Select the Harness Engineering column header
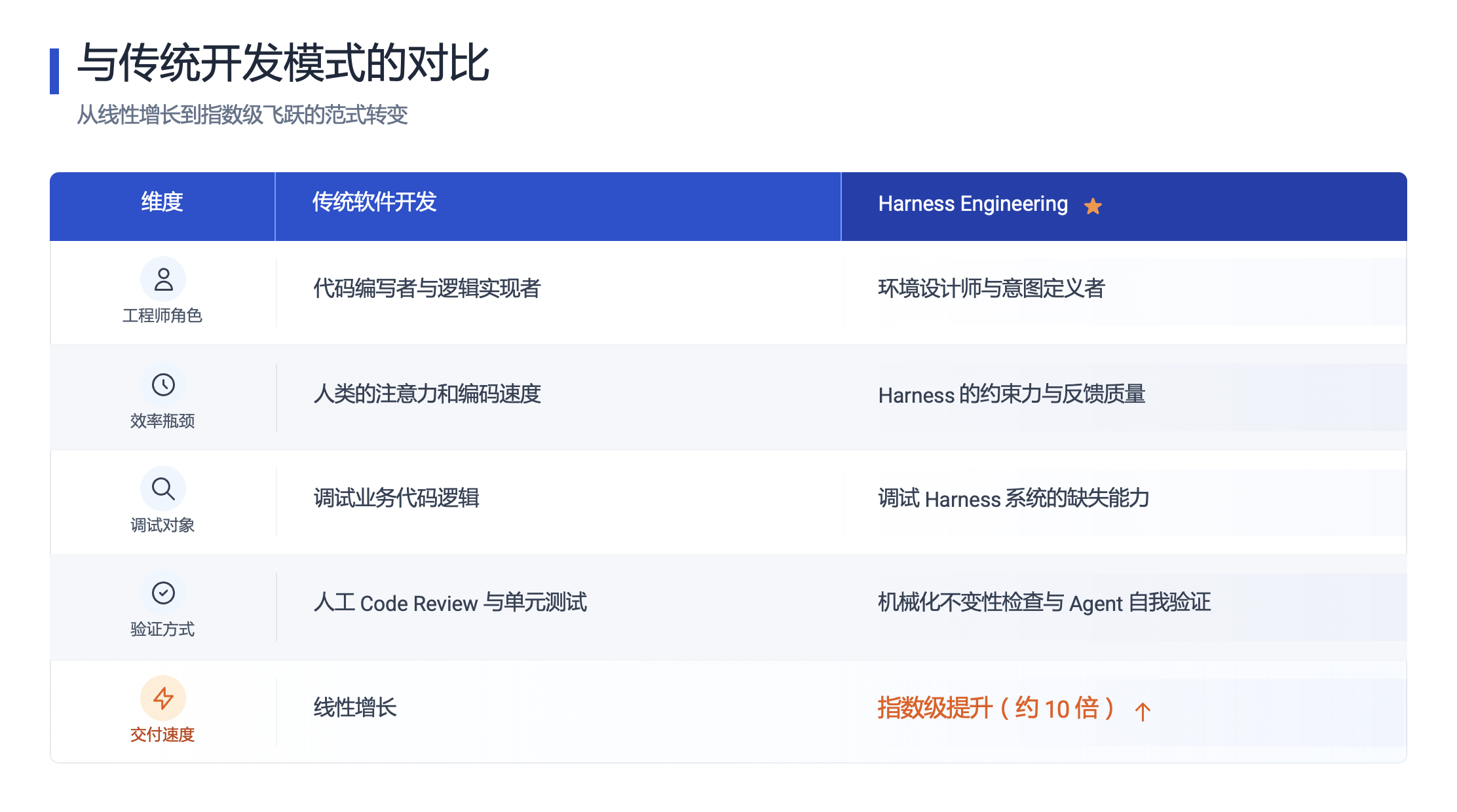 pyautogui.click(x=973, y=204)
